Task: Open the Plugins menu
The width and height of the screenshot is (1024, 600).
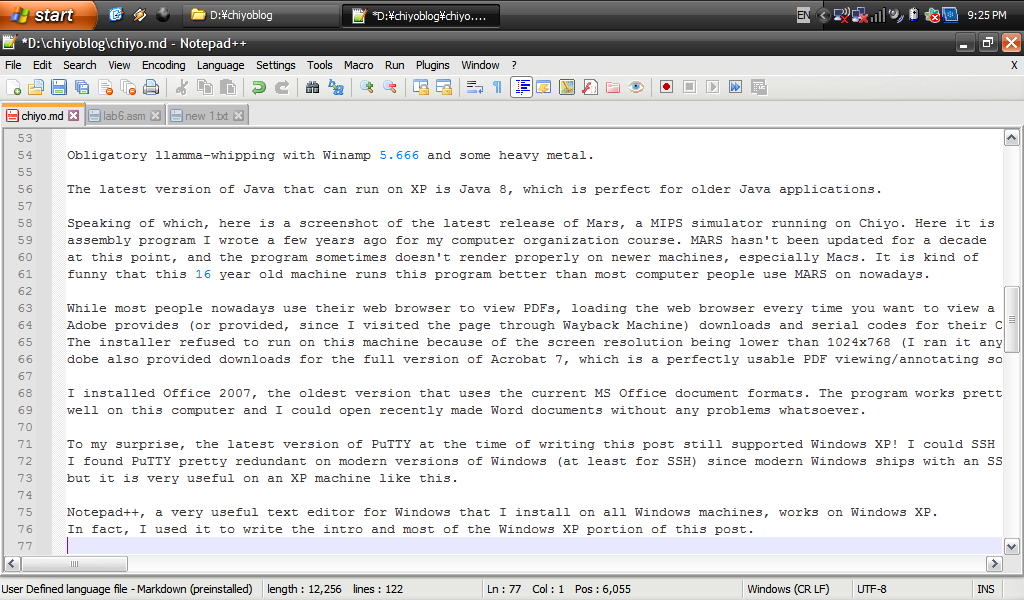Action: point(432,65)
